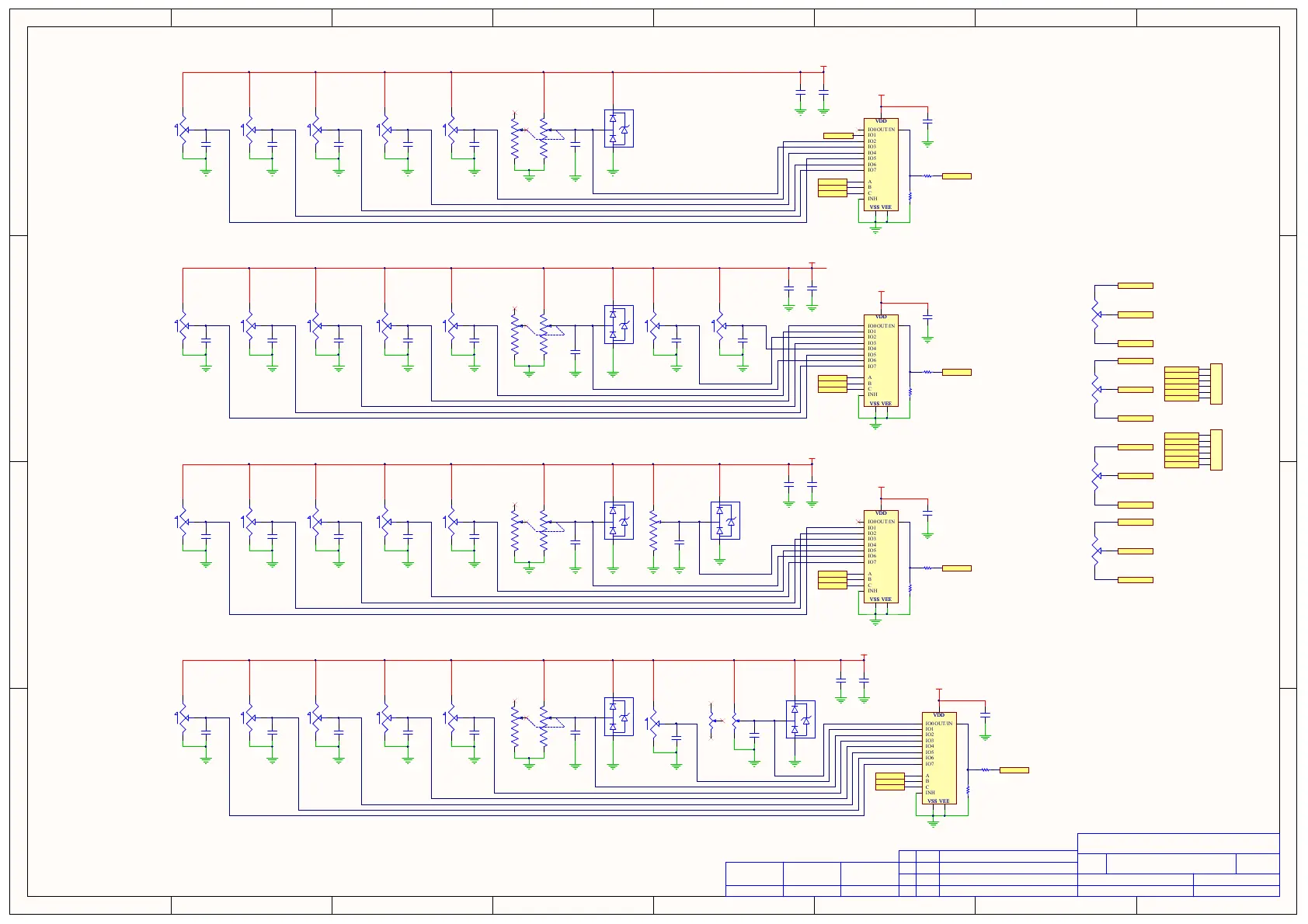The image size is (1308, 924).
Task: Select the dual-gang potentiometer's left resistor in the top row
Action: coord(515,137)
